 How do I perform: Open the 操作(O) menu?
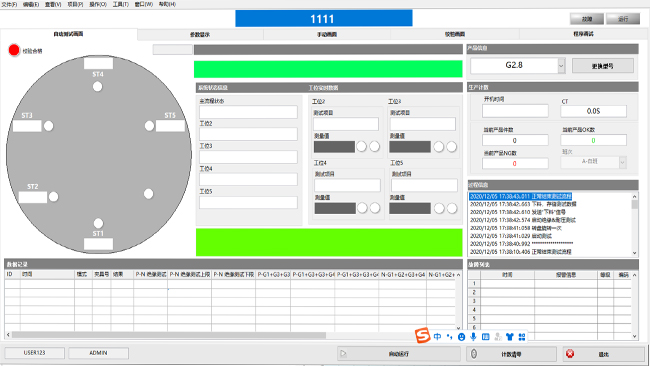[98, 4]
